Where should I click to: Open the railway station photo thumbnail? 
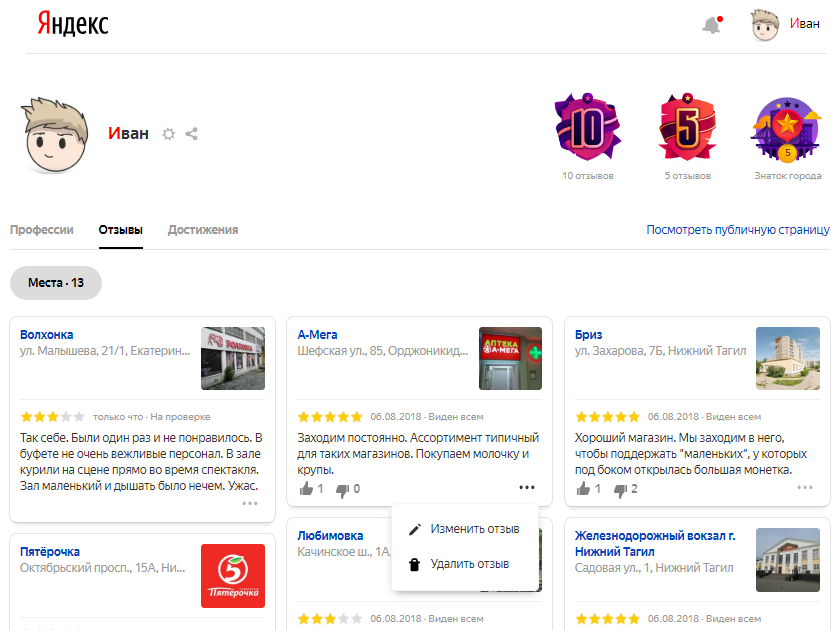point(788,560)
